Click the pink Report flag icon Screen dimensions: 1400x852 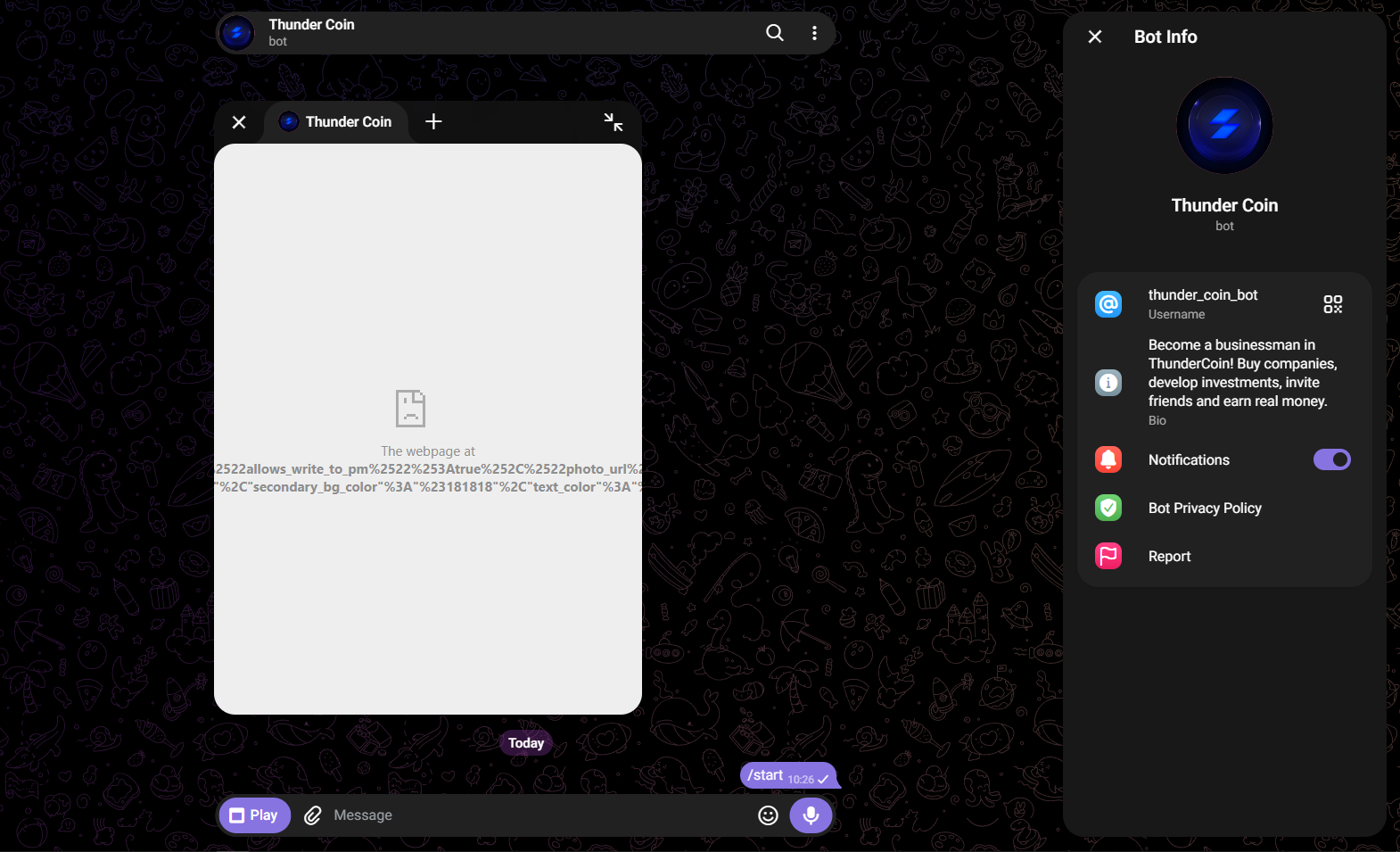(x=1108, y=556)
